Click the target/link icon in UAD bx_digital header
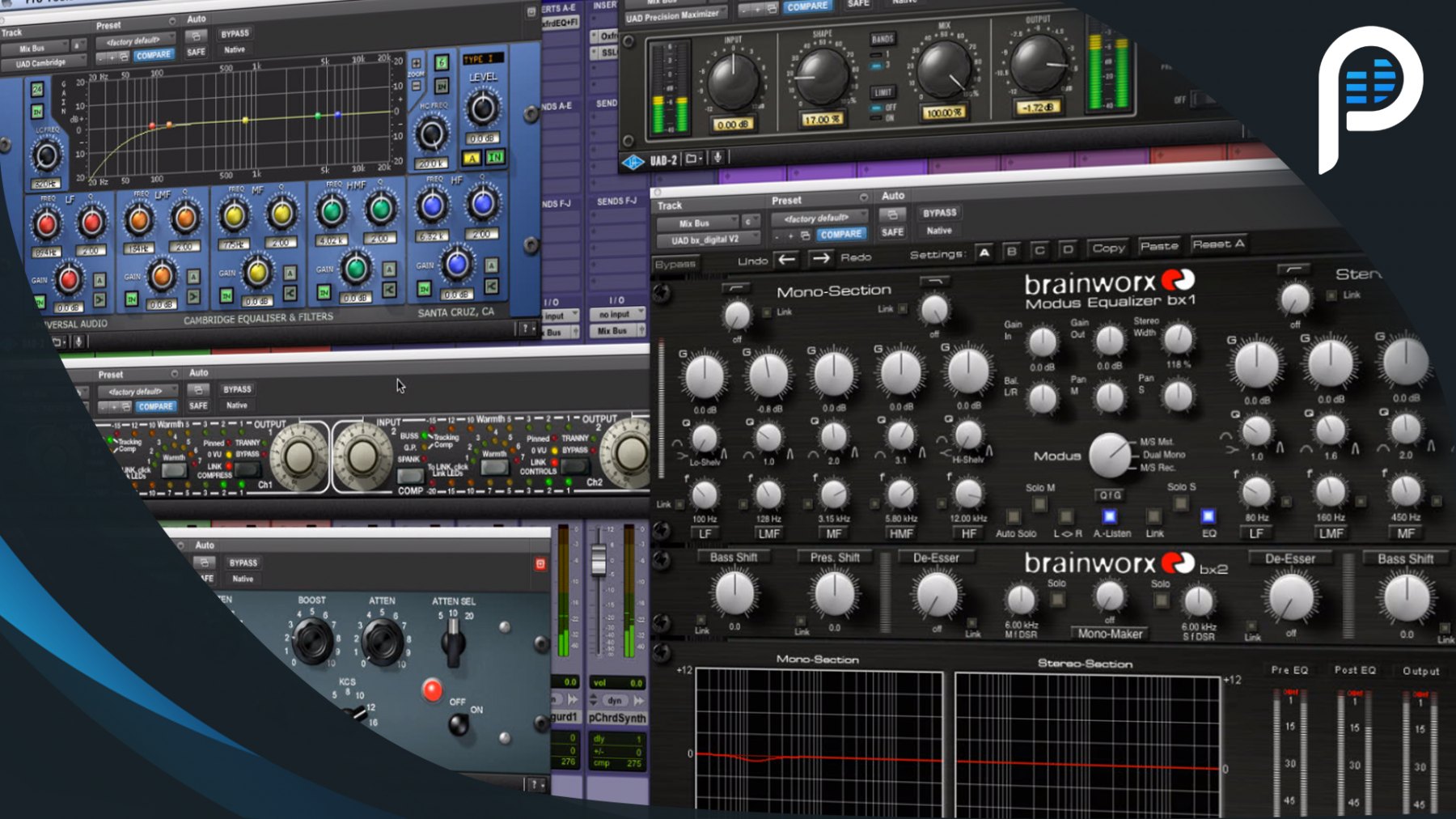1456x819 pixels. [892, 214]
